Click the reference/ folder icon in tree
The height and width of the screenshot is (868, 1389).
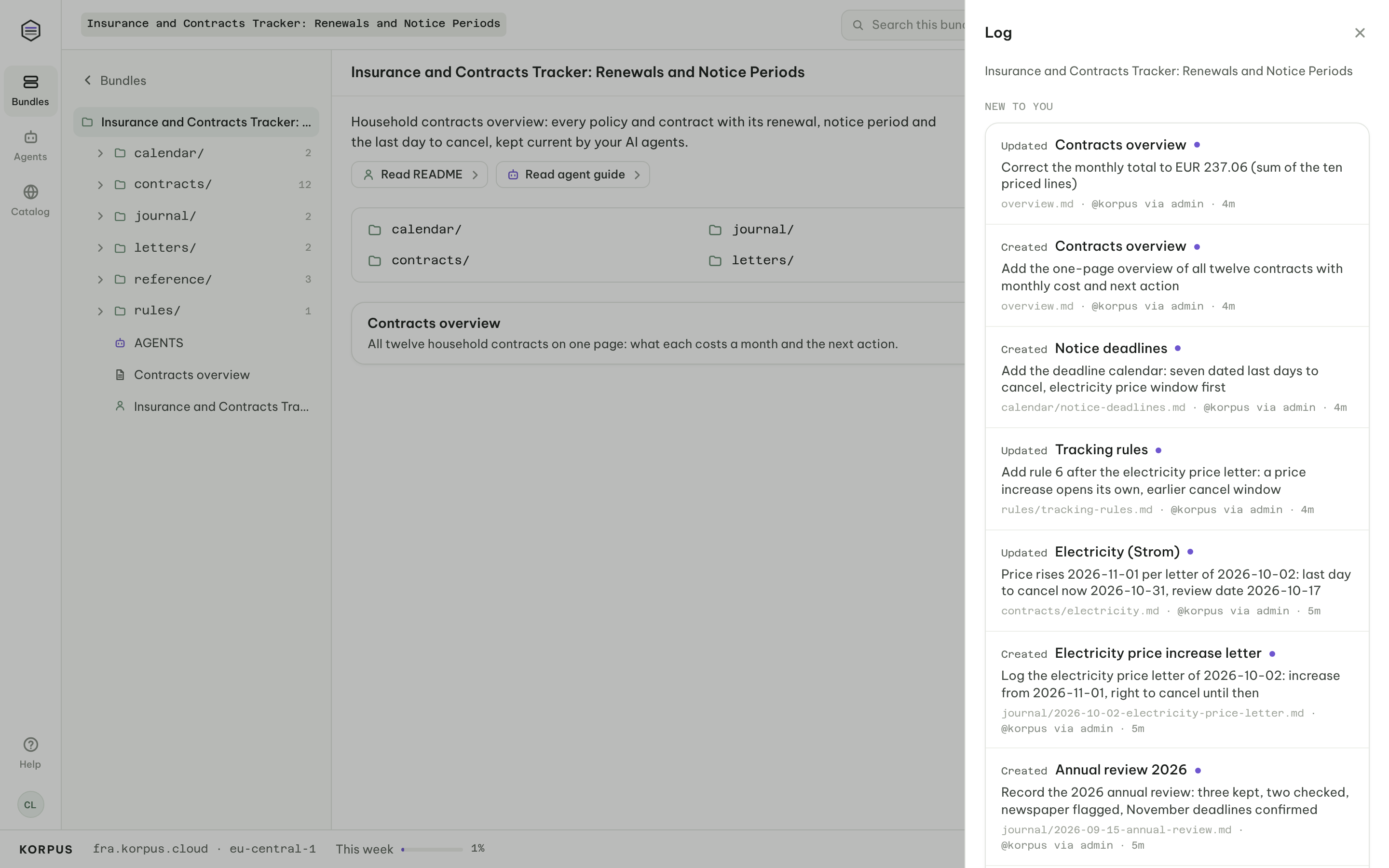tap(120, 280)
